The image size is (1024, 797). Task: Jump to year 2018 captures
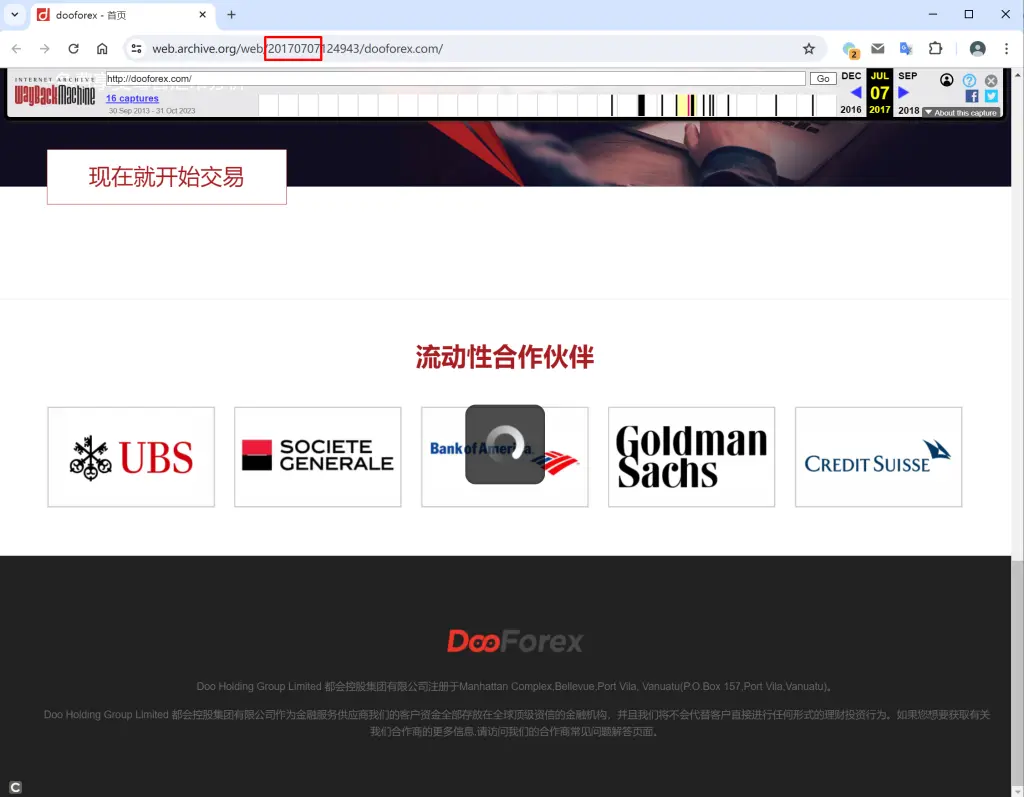click(908, 110)
